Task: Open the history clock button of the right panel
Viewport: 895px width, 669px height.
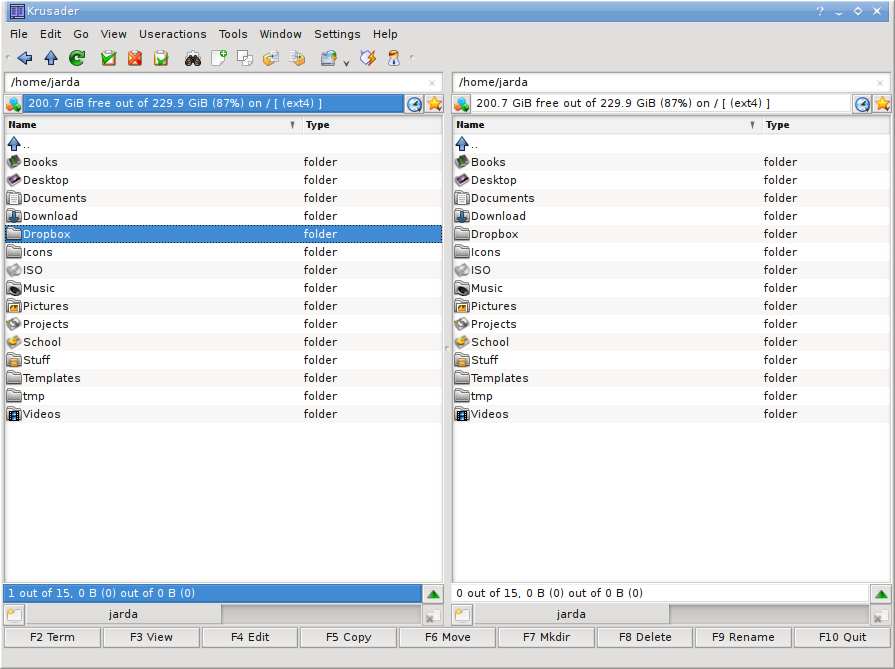Action: click(x=862, y=104)
